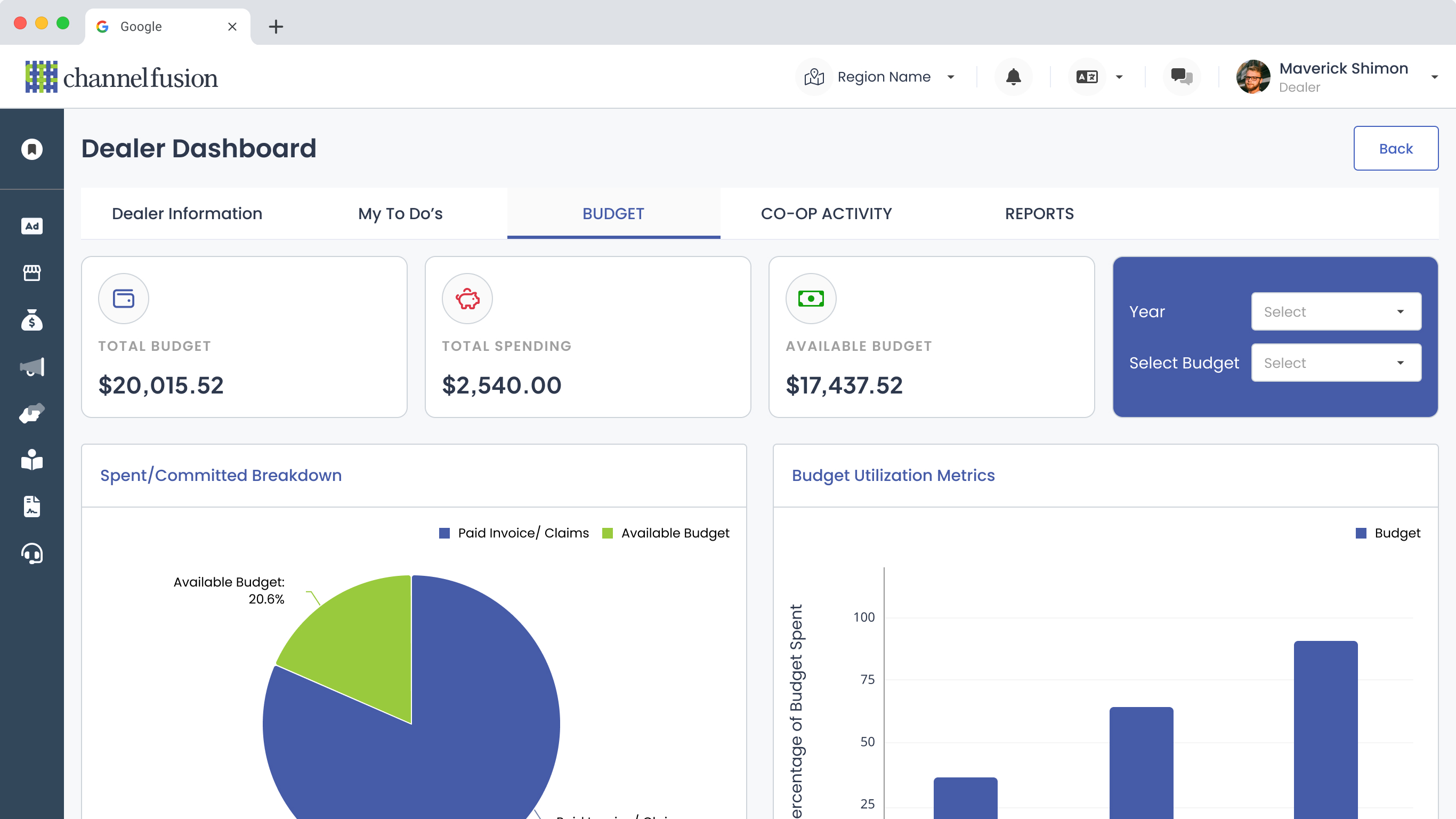Click the chat messages icon
Image resolution: width=1456 pixels, height=819 pixels.
1182,76
